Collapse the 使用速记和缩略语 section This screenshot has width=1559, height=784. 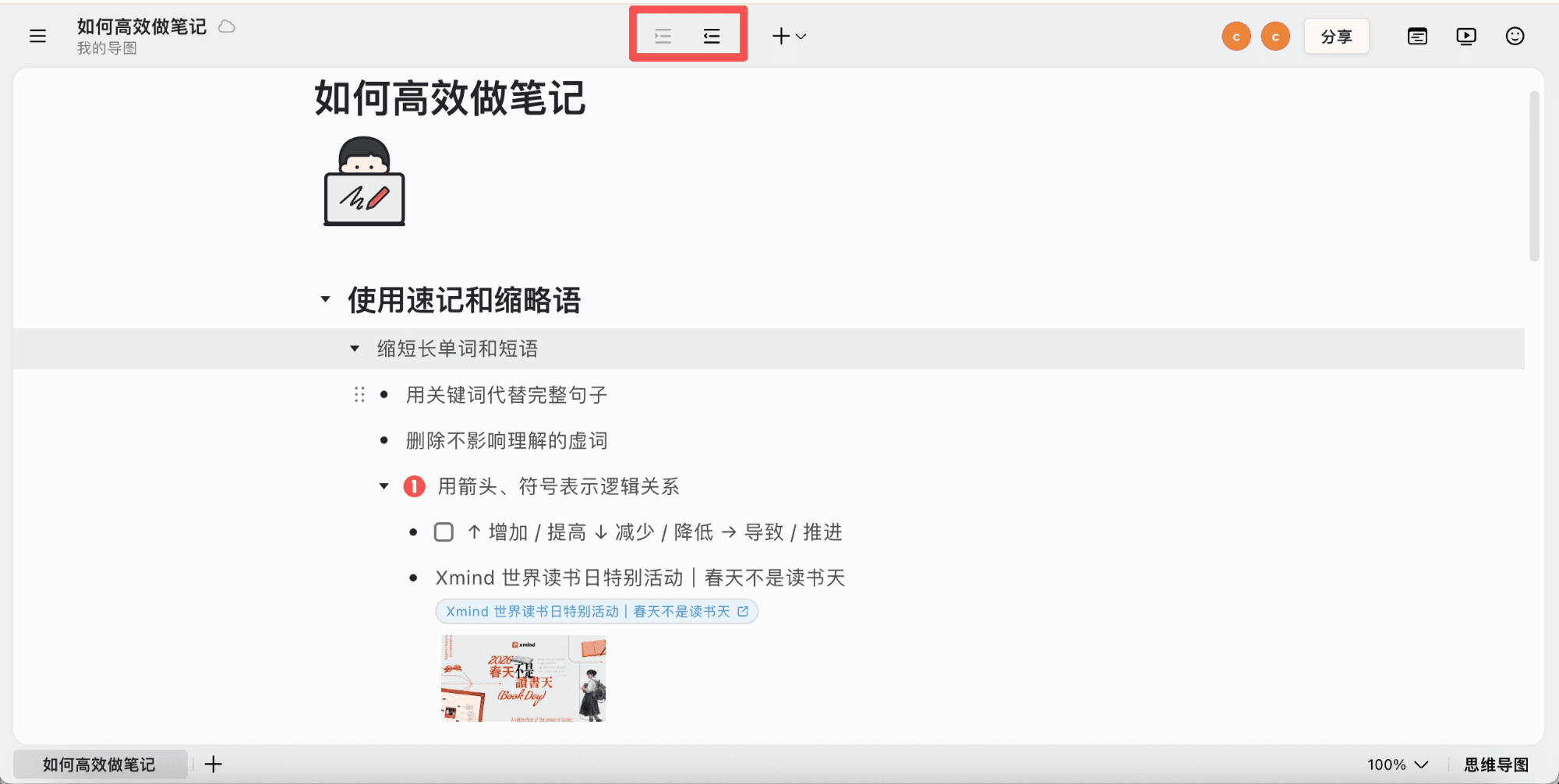[326, 299]
